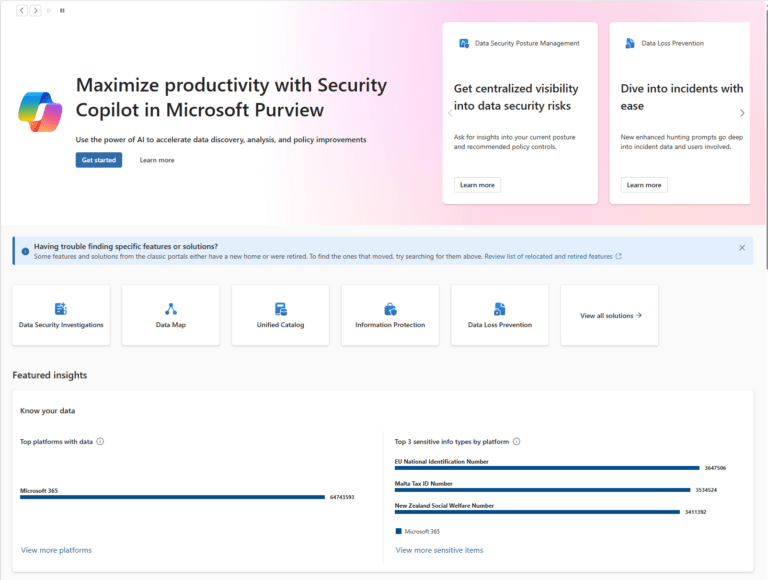Open View all solutions tile
This screenshot has width=768, height=580.
tap(610, 315)
